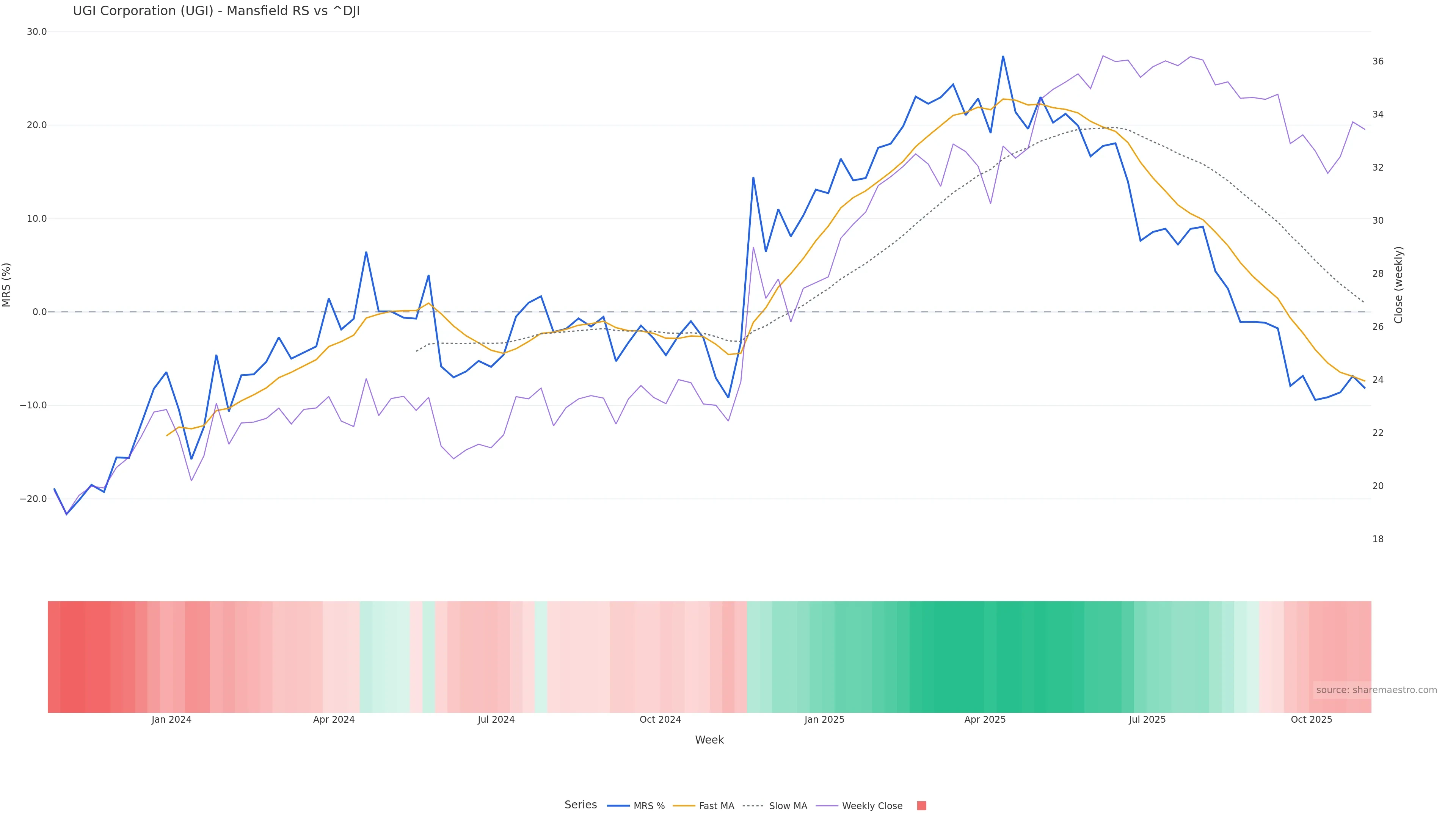Click the Jan 2025 x-axis tick label
Viewport: 1456px width, 819px height.
824,720
